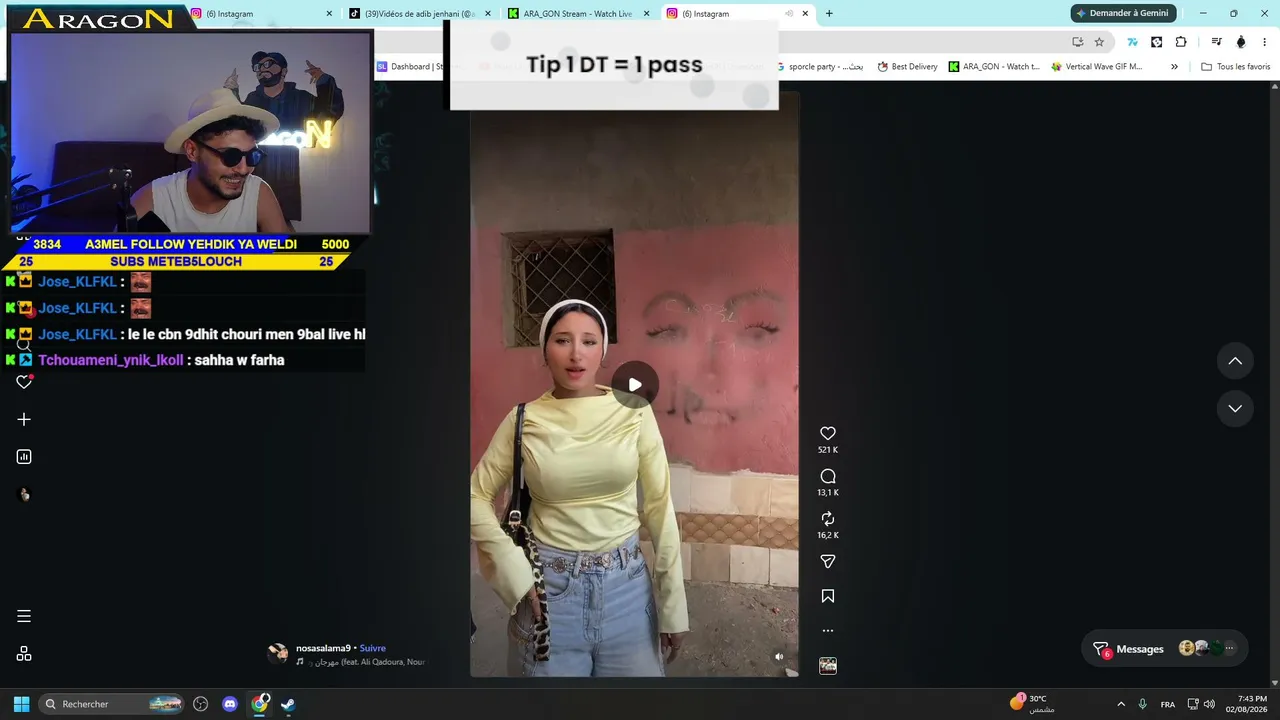Open Discord from the taskbar

pos(230,704)
